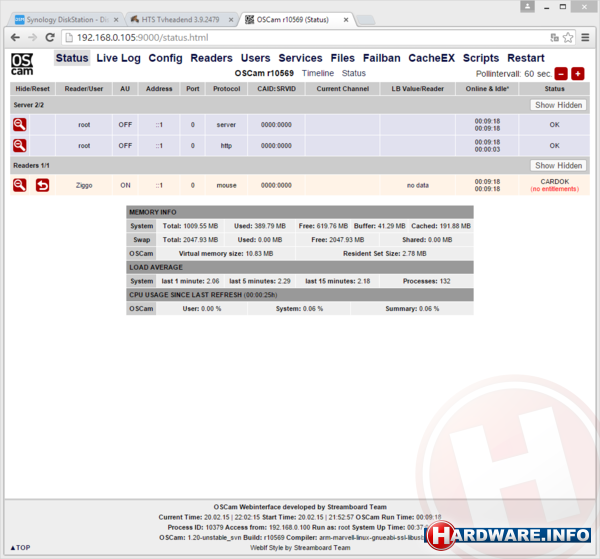Click the 'Server 2/2' section label
600x559 pixels.
click(29, 105)
